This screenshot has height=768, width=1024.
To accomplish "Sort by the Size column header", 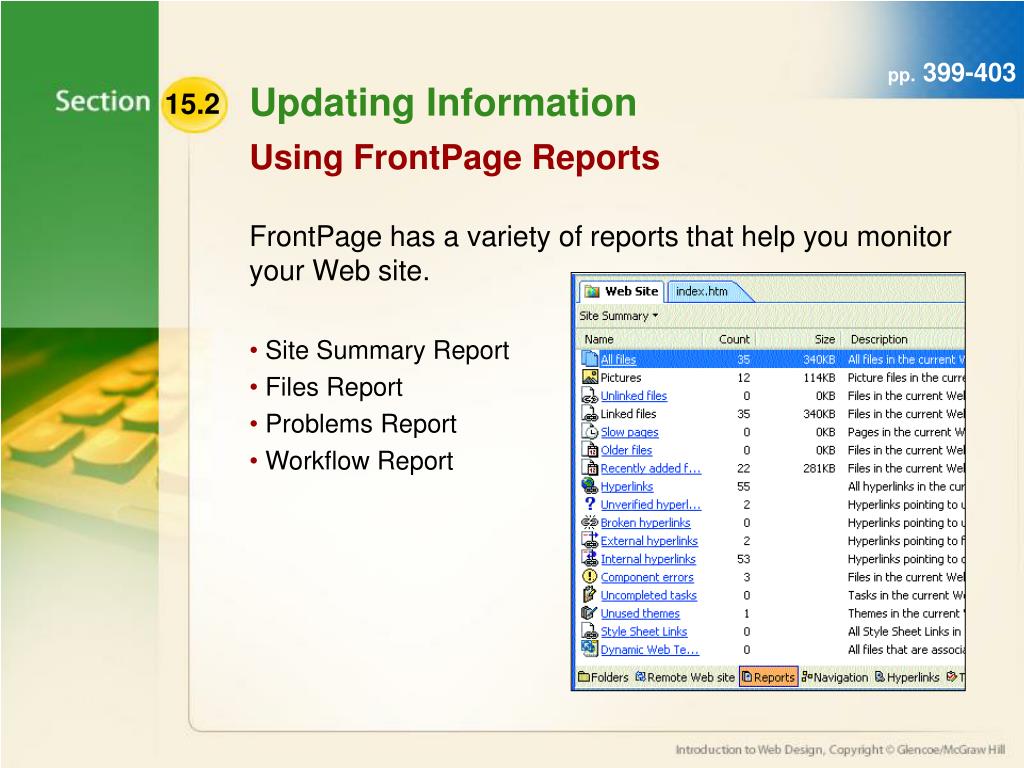I will (825, 340).
